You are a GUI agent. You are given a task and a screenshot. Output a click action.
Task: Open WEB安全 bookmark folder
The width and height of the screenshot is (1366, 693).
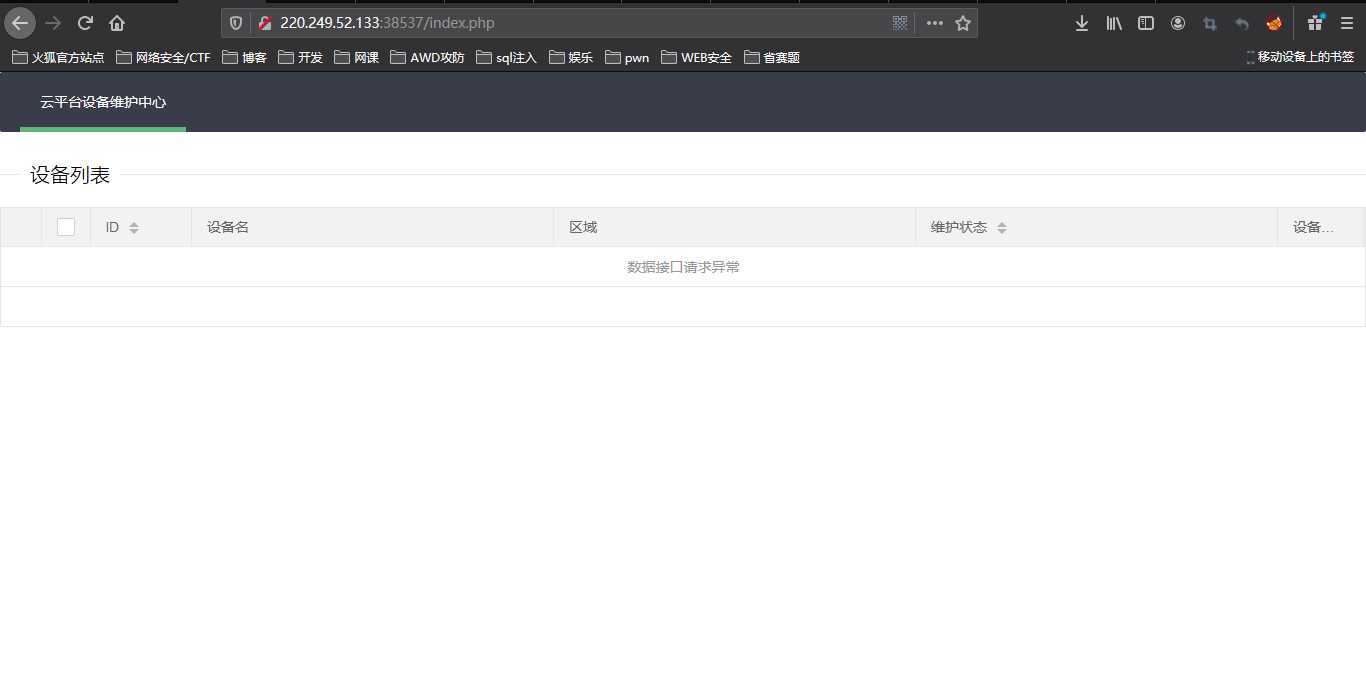click(696, 58)
